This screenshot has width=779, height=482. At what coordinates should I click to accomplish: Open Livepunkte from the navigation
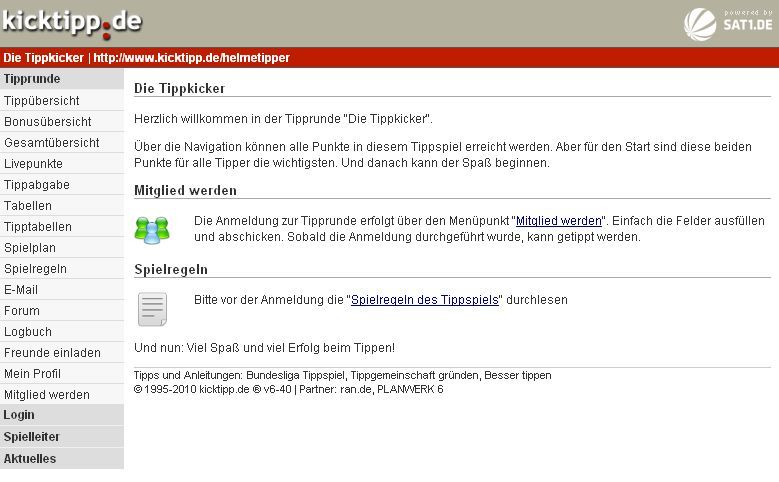click(33, 164)
